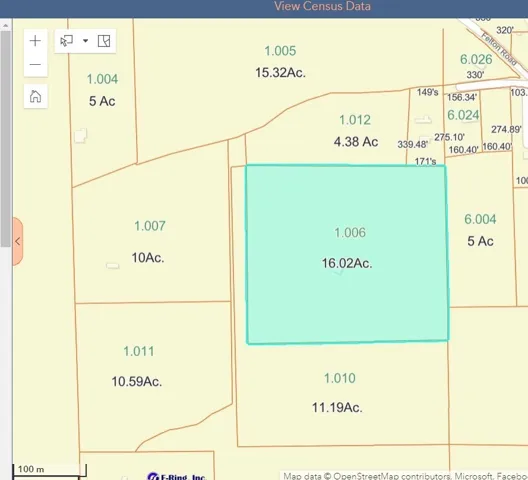Click the 5 Ac label under 1.004
Image resolution: width=528 pixels, height=480 pixels.
pyautogui.click(x=102, y=101)
